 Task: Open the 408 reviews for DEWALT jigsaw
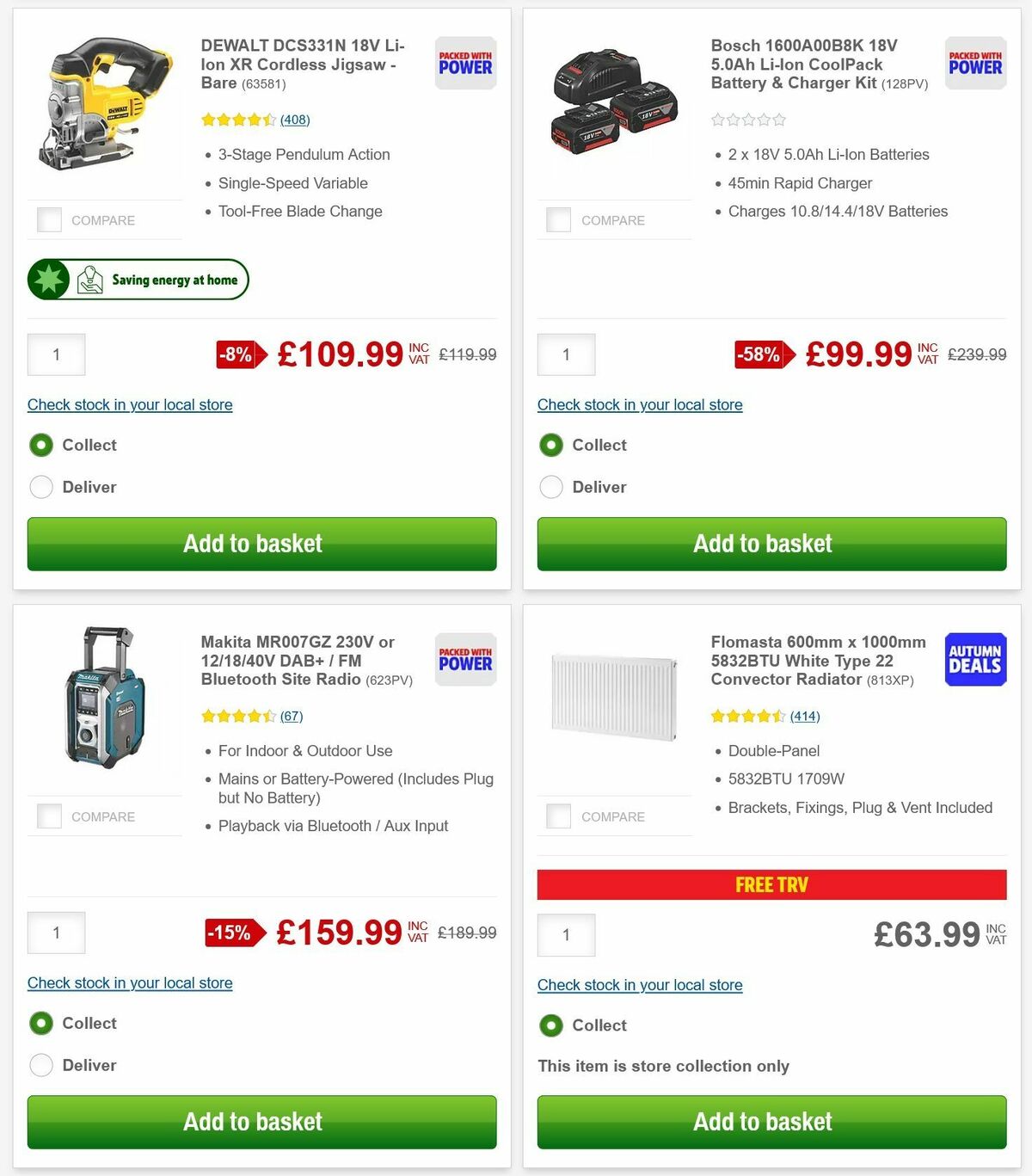pos(295,120)
